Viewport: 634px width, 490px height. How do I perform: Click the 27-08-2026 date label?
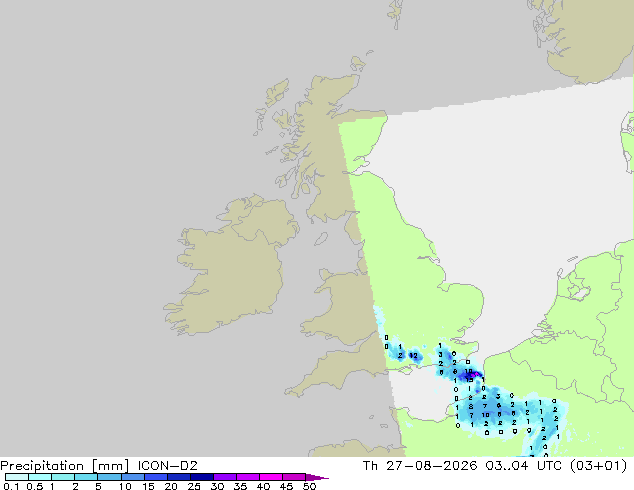pos(431,465)
